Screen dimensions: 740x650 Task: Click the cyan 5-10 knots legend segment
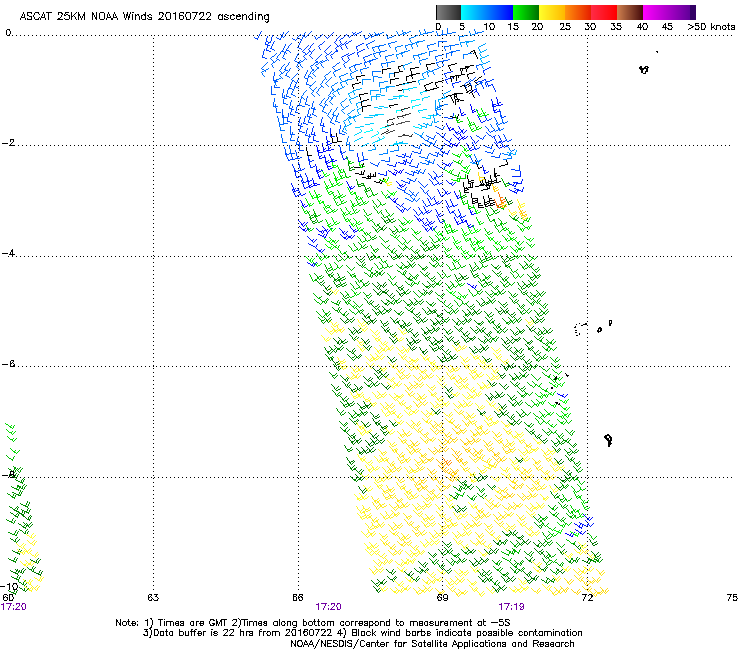(x=474, y=12)
